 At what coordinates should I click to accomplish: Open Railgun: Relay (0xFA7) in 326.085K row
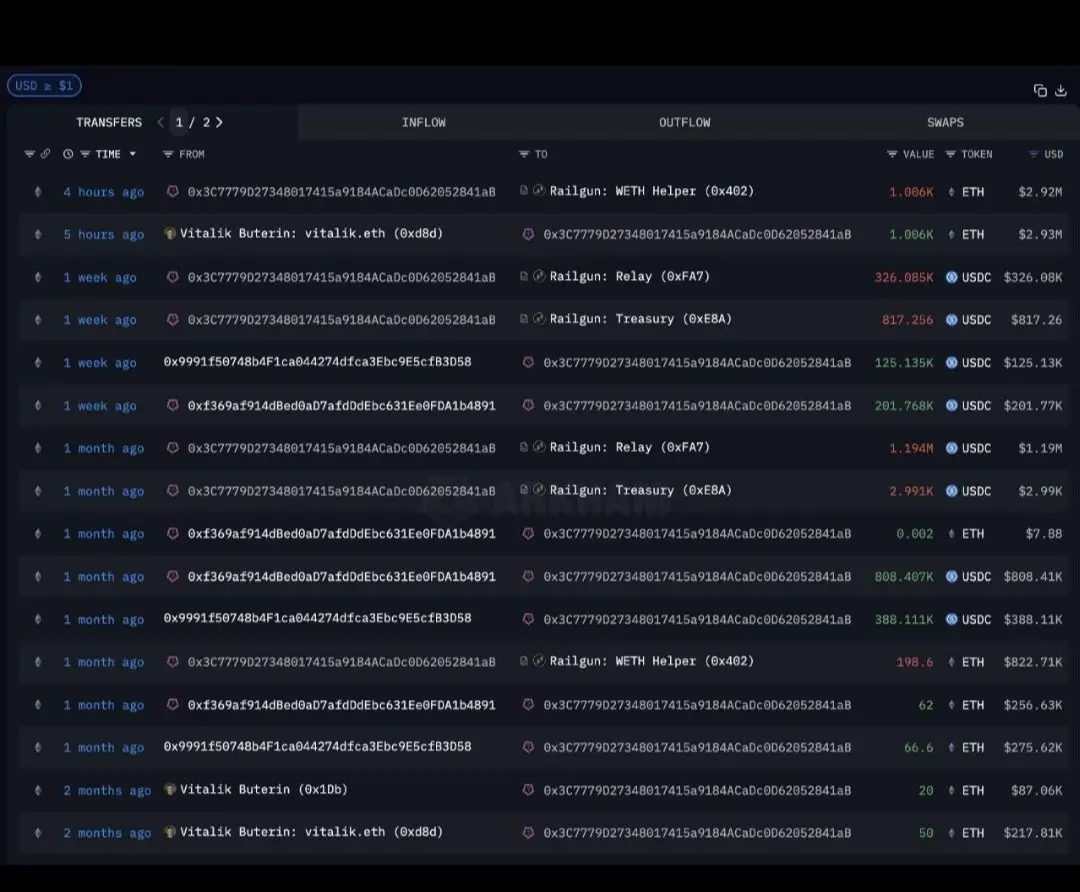pos(630,276)
